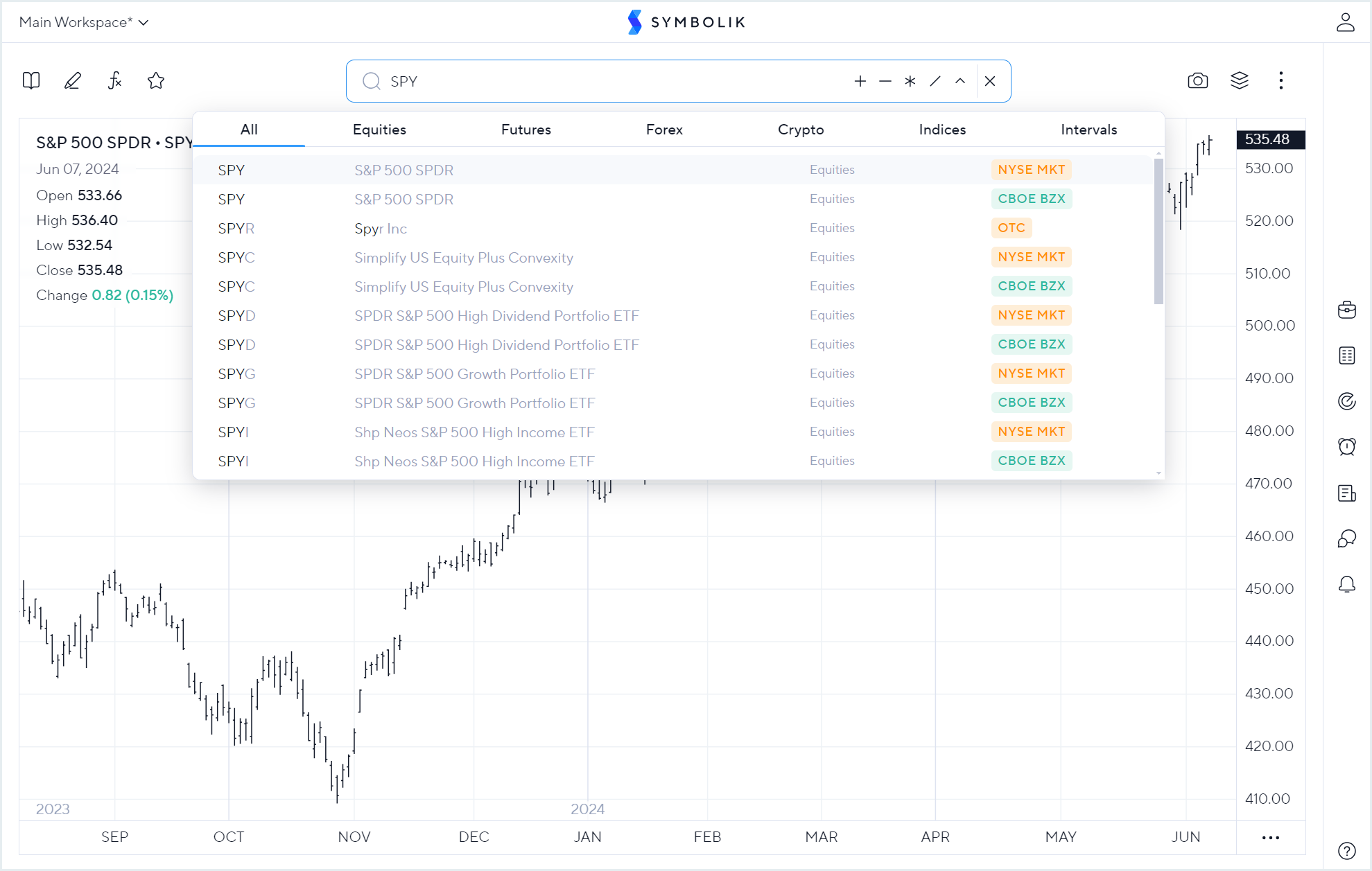Viewport: 1372px width, 871px height.
Task: Insert slash divide operator in search
Action: 935,81
